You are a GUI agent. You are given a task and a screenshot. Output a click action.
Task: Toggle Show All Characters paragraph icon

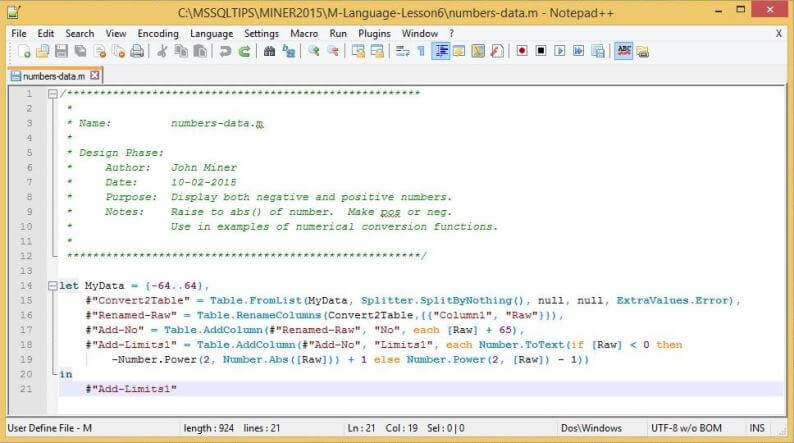tap(421, 51)
